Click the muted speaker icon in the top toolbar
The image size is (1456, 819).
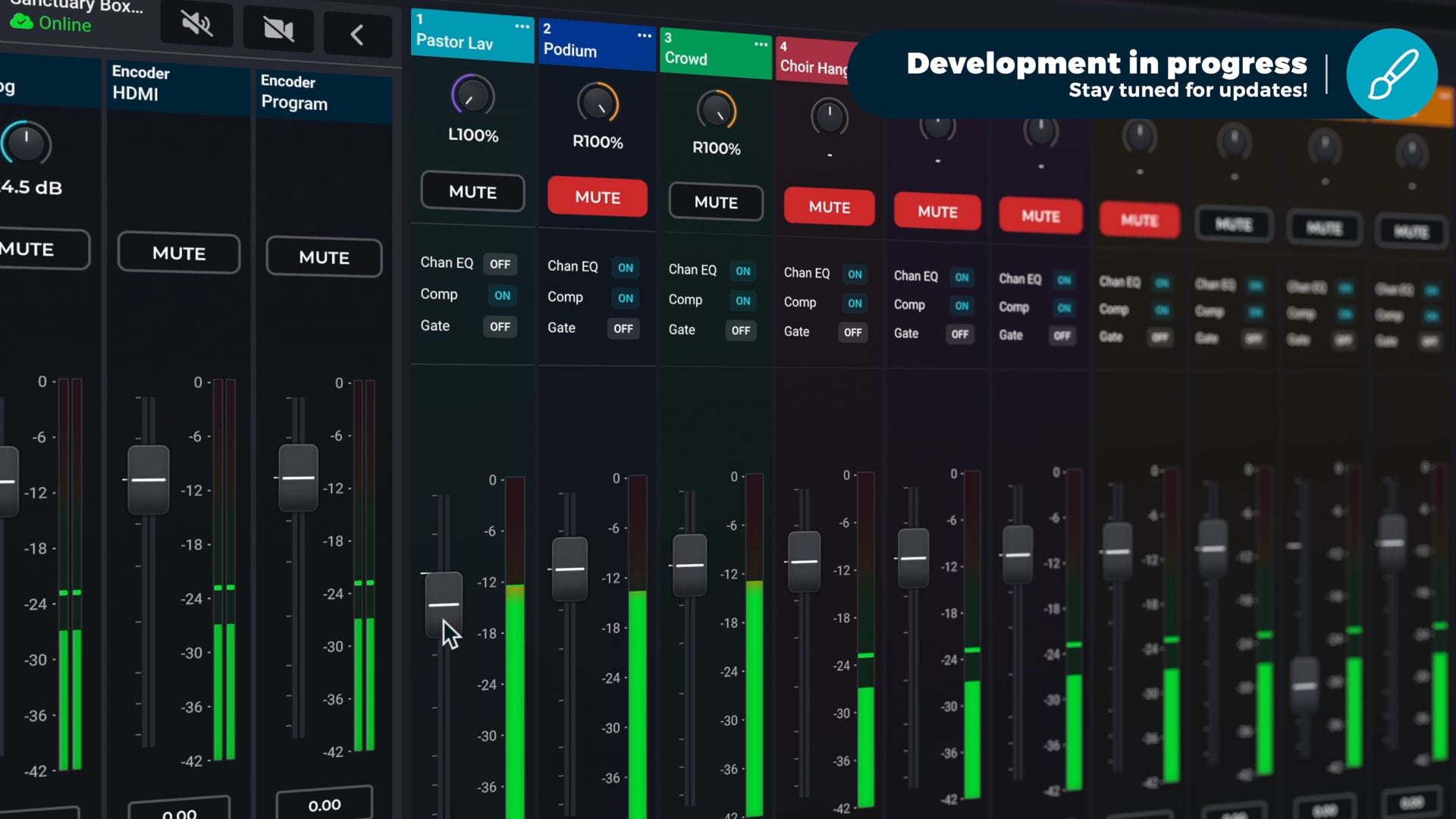coord(196,24)
